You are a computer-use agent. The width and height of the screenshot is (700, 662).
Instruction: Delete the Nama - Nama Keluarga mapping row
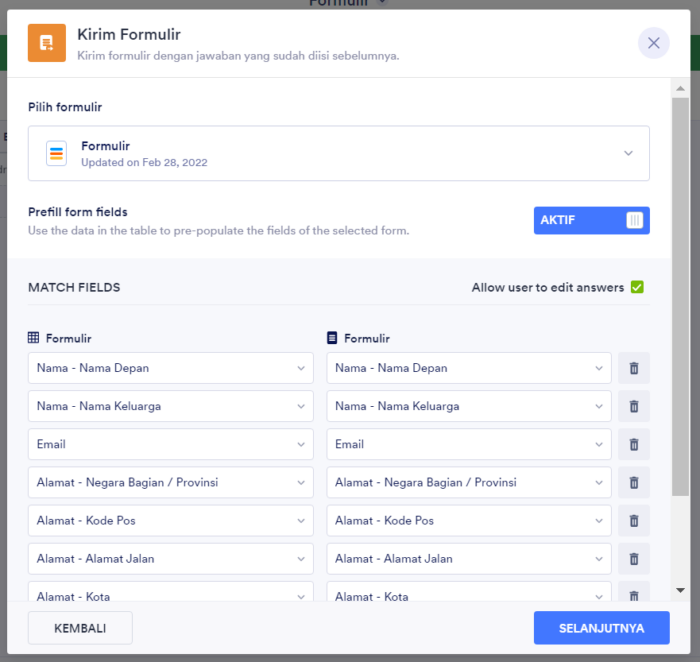(x=633, y=406)
